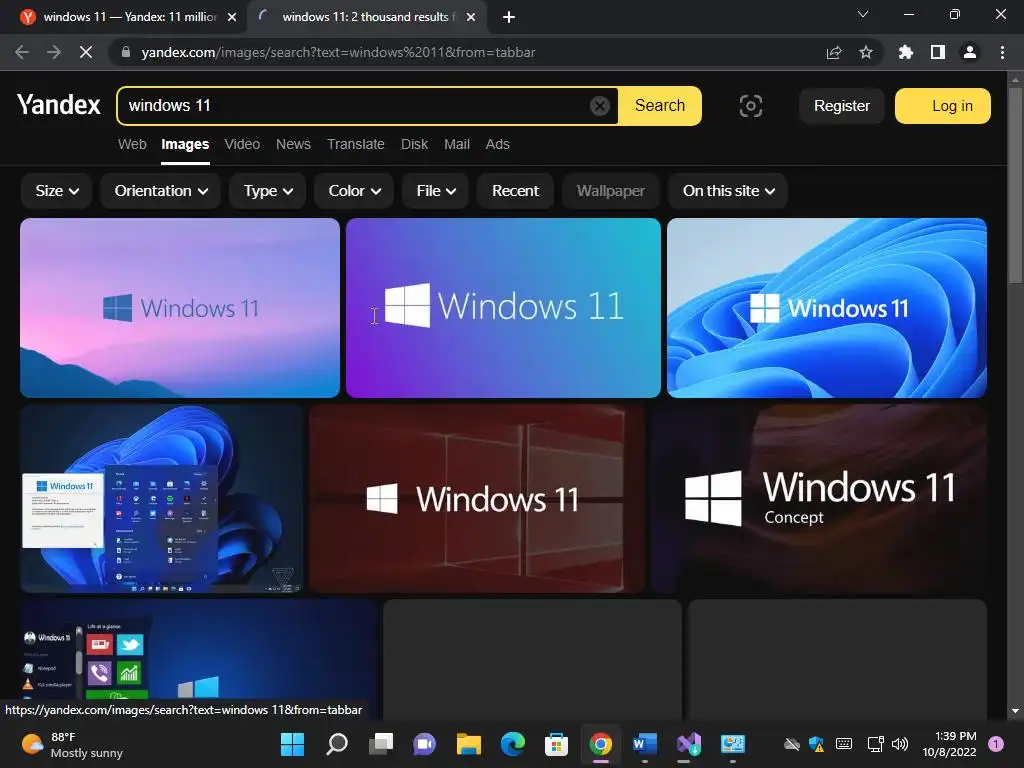Close the first Yandex tab
The height and width of the screenshot is (768, 1024).
click(x=232, y=17)
